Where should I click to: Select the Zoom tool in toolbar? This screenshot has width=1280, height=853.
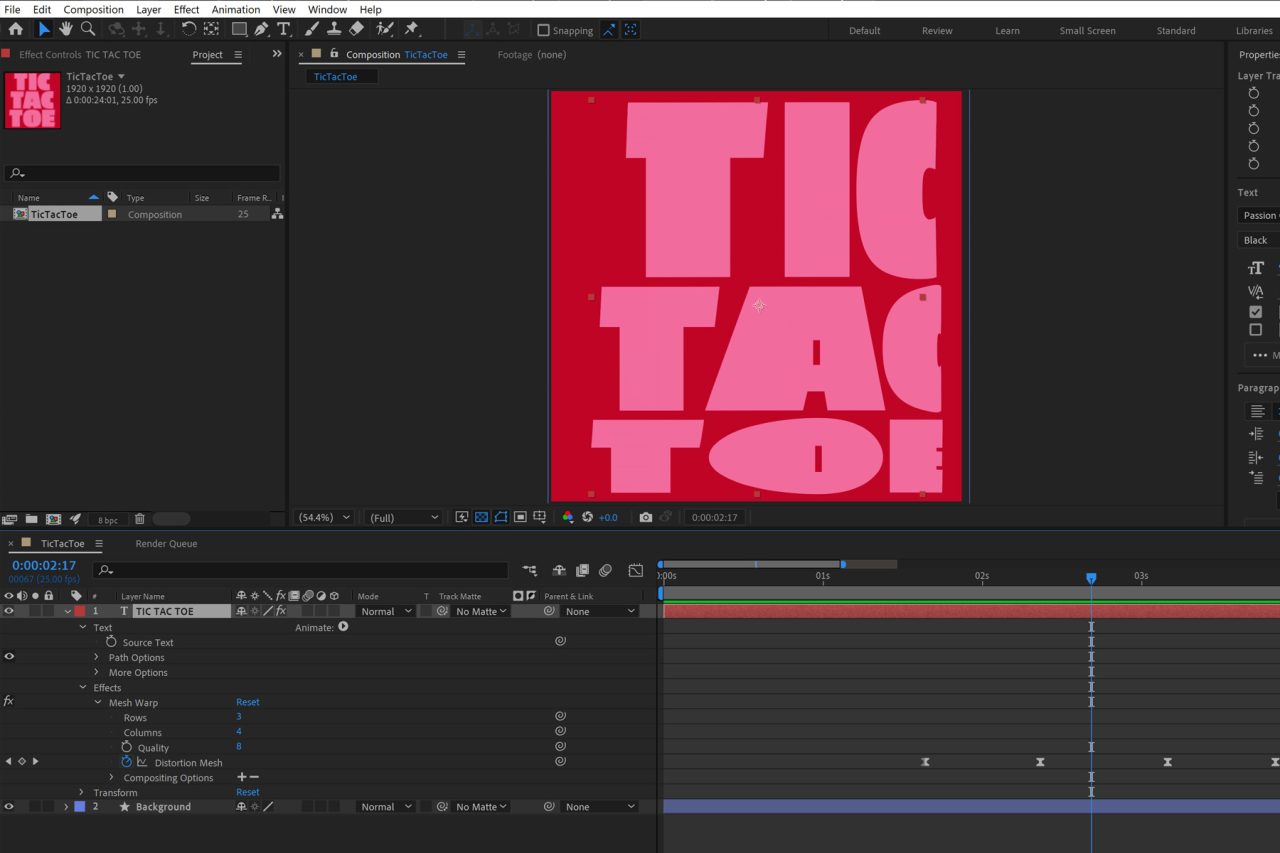88,29
